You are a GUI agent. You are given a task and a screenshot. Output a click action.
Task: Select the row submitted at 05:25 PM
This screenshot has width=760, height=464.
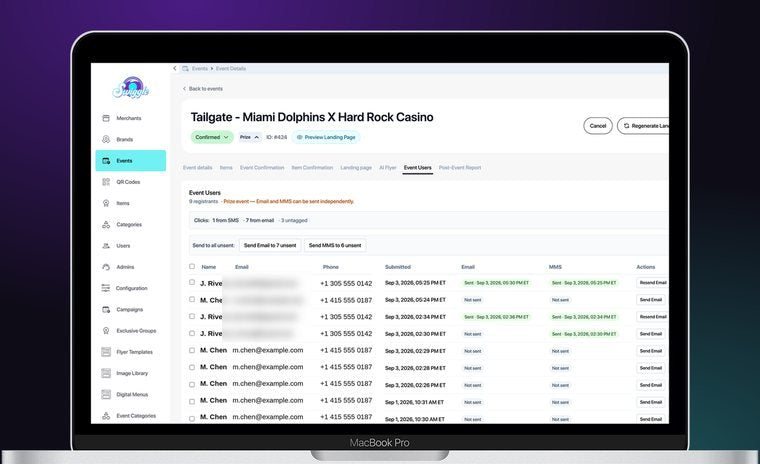192,282
